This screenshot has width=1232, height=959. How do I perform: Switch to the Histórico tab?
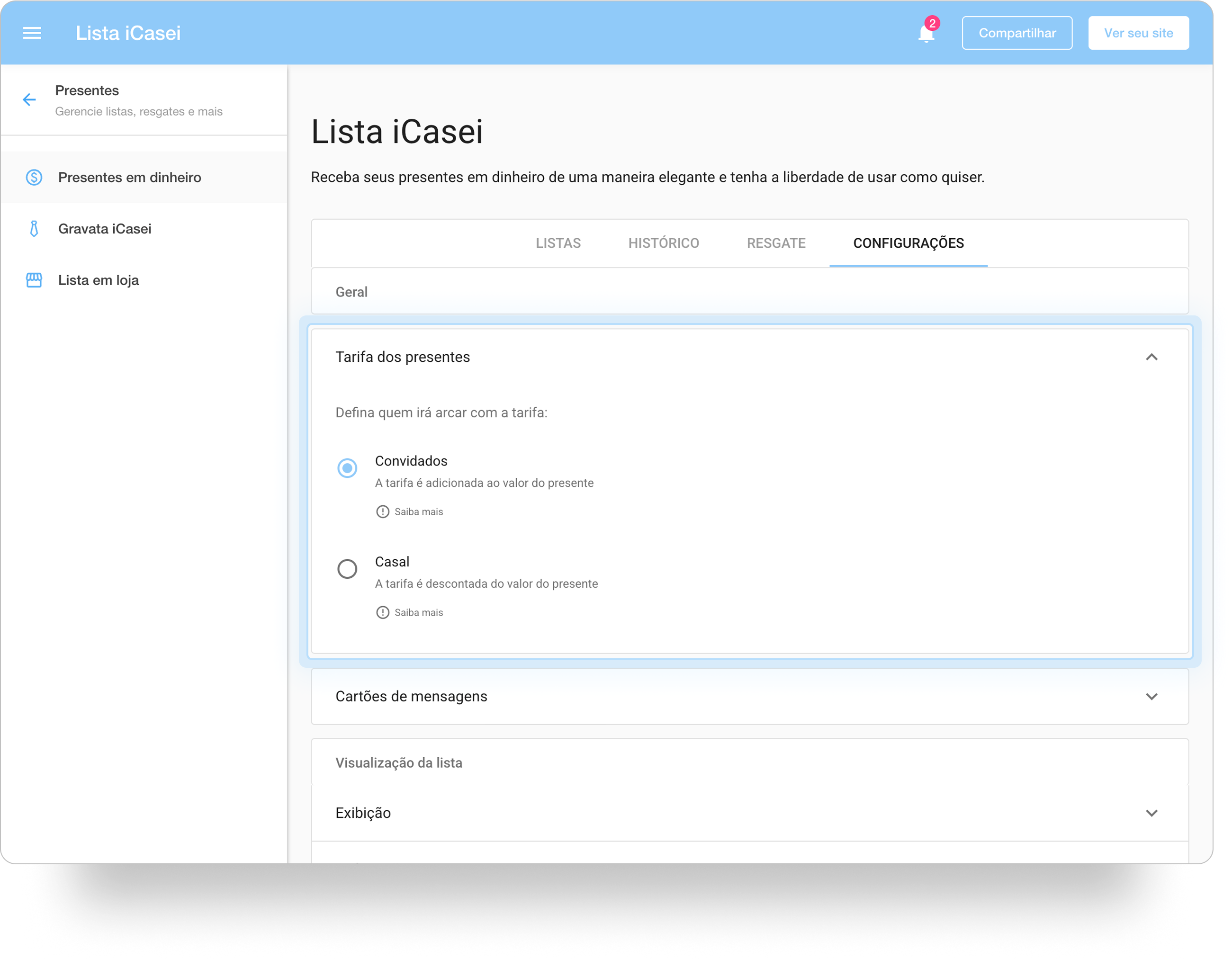[x=664, y=243]
